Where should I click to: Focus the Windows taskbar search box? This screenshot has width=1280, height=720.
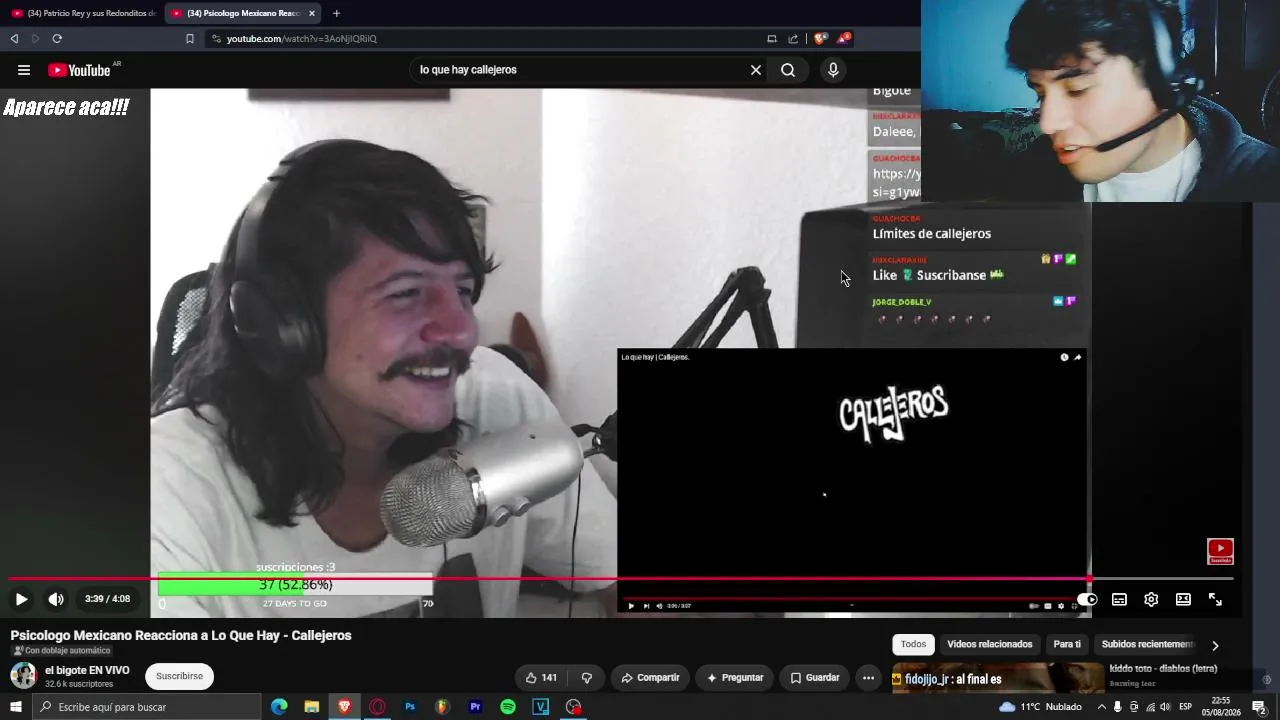[x=147, y=707]
